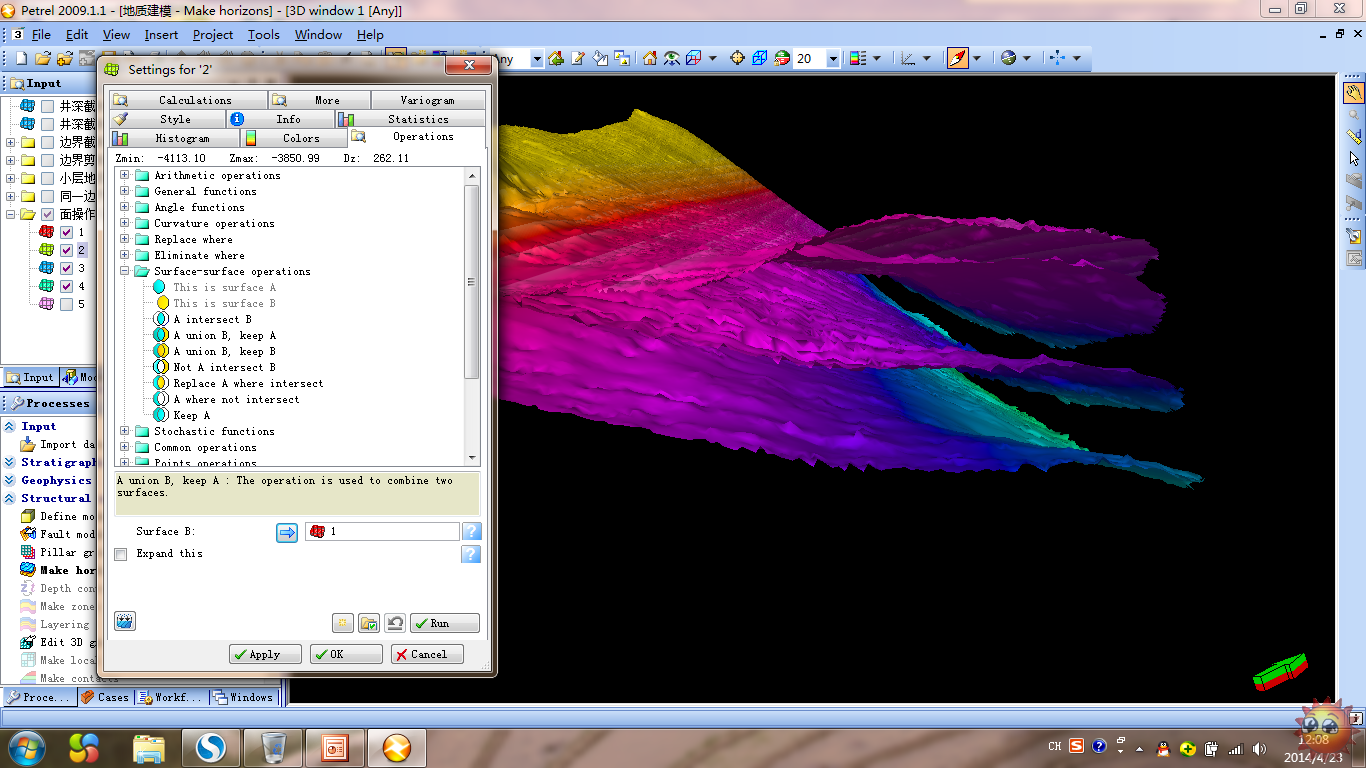
Task: Open Windows Explorer from the taskbar
Action: click(x=149, y=747)
